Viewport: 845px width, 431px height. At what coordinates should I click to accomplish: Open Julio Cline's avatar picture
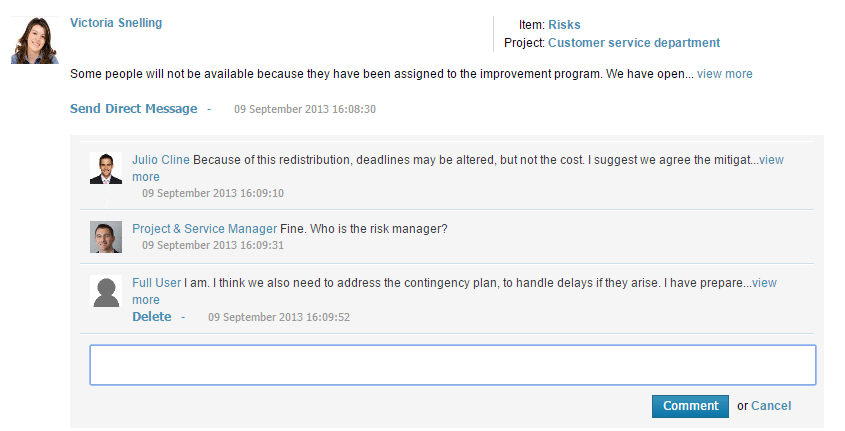coord(106,169)
